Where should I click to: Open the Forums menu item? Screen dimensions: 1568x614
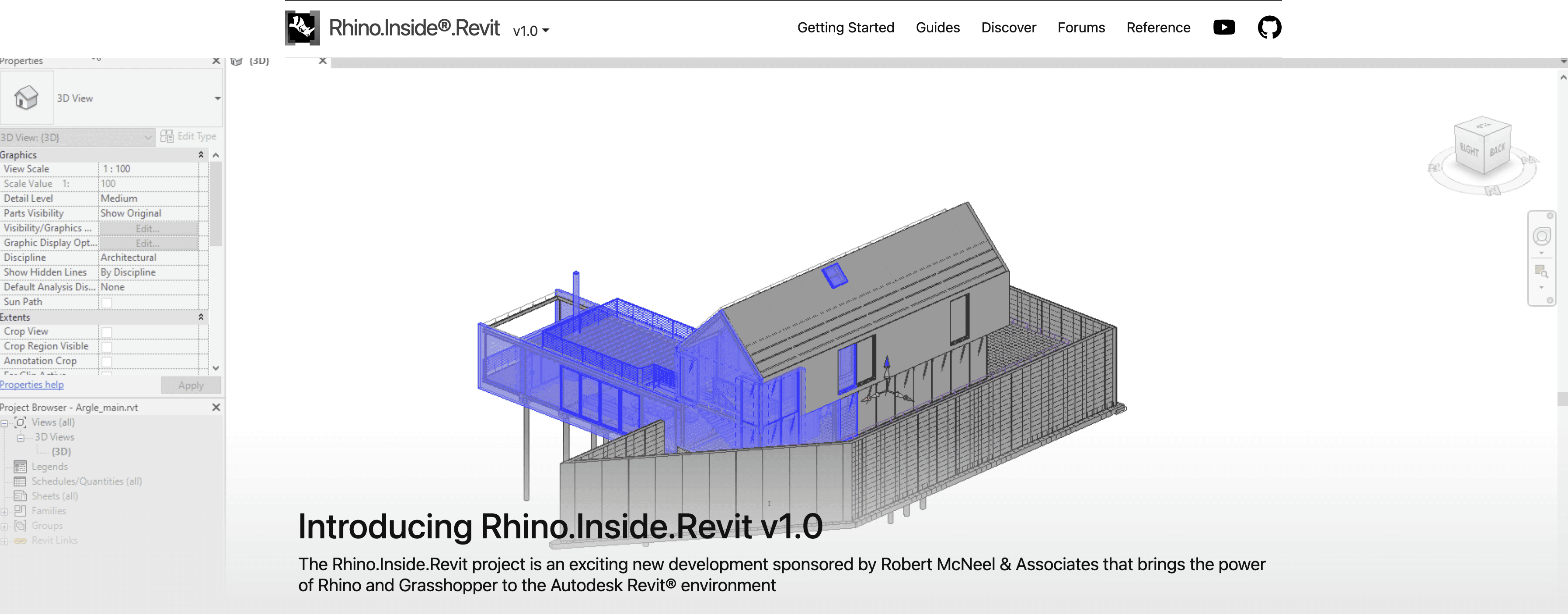[1081, 27]
